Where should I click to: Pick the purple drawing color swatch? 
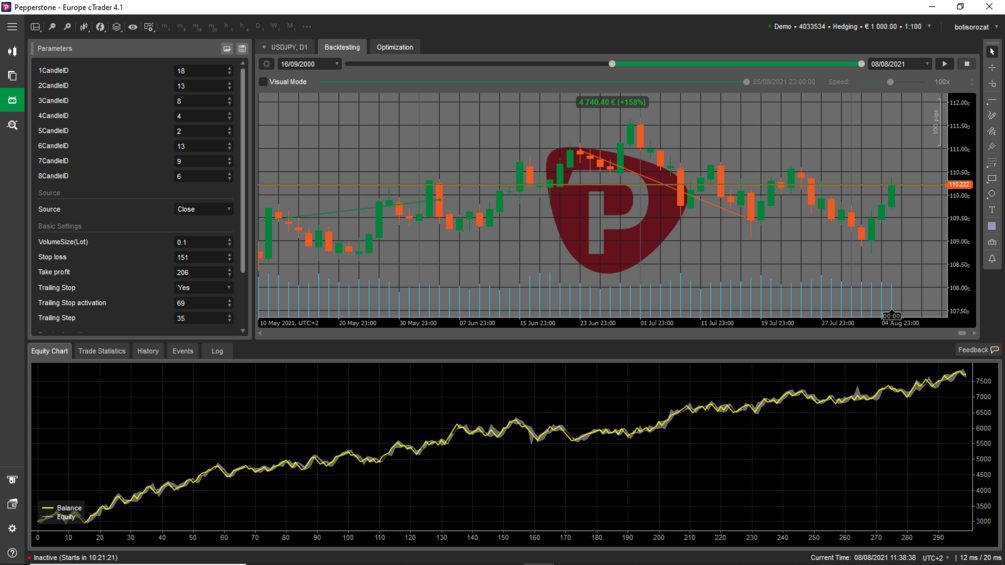coord(992,226)
